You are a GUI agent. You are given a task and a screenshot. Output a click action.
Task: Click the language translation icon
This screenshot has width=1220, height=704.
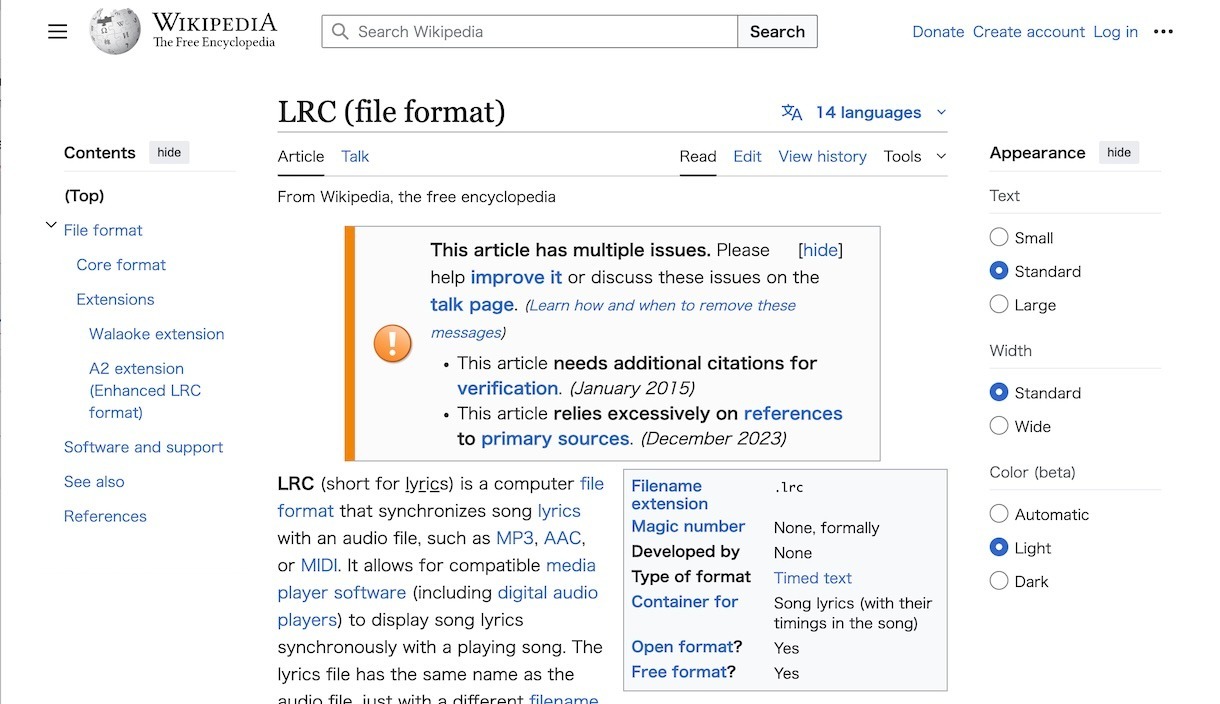pyautogui.click(x=792, y=112)
